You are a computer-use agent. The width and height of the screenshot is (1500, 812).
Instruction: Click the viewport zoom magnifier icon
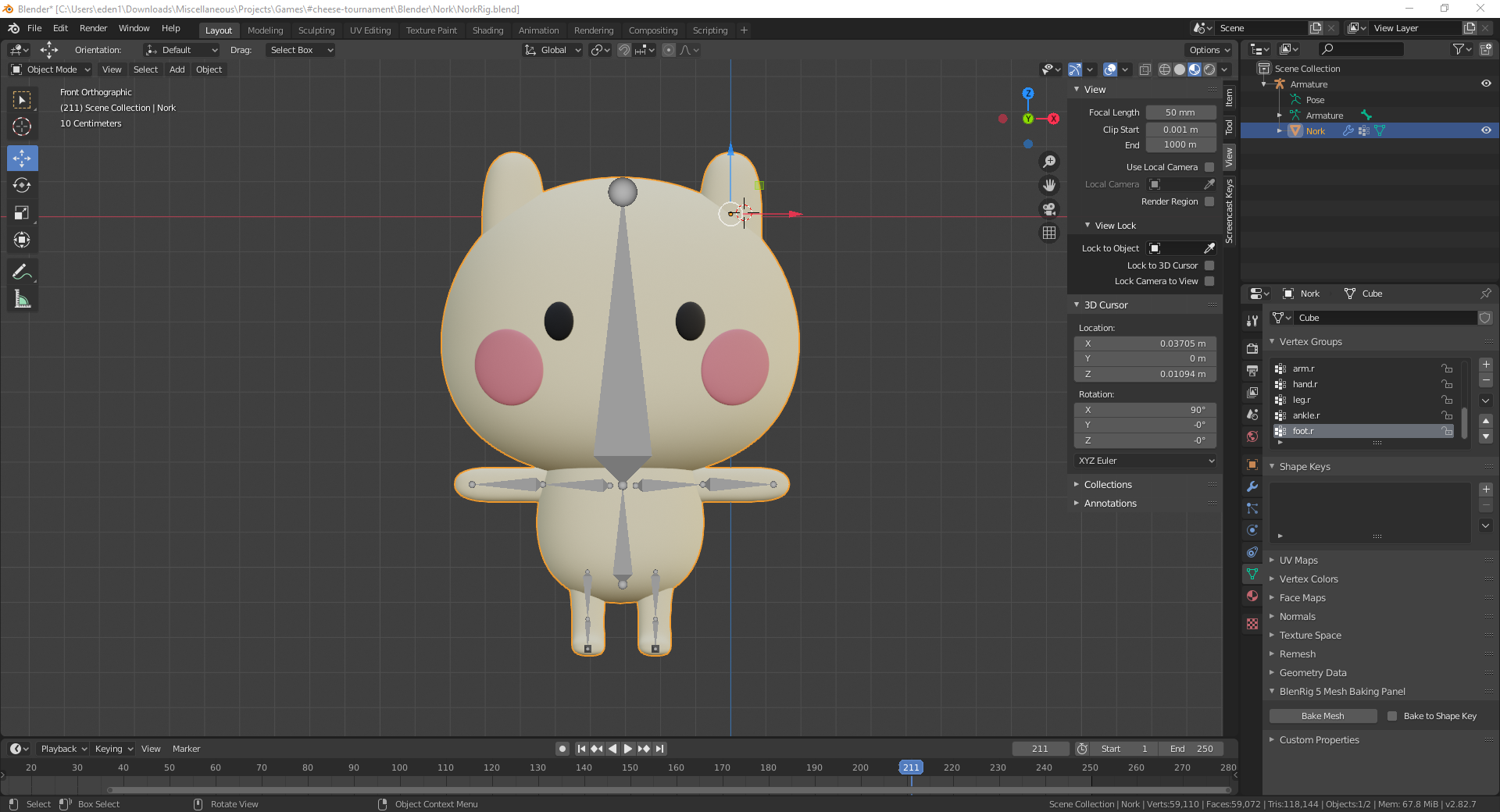click(1049, 162)
